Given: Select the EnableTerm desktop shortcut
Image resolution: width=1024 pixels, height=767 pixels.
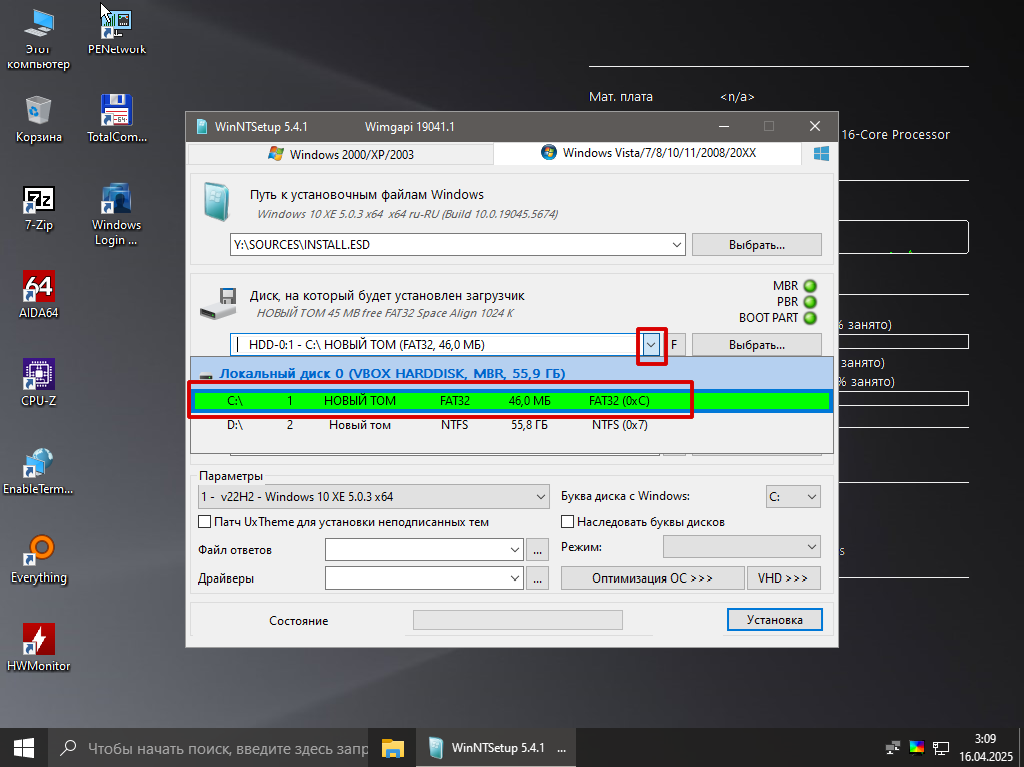Looking at the screenshot, I should (x=38, y=472).
